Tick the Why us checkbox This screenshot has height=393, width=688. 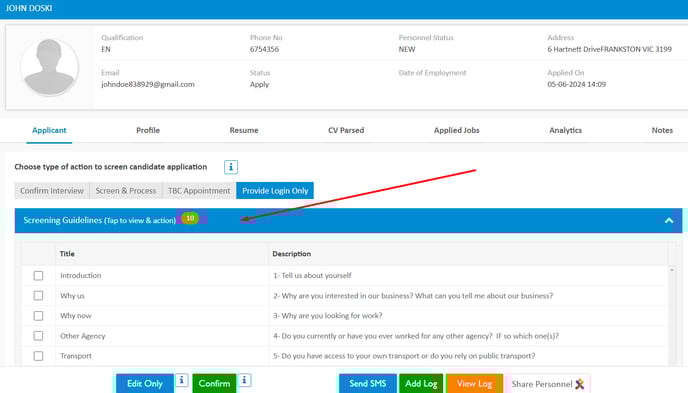coord(38,296)
